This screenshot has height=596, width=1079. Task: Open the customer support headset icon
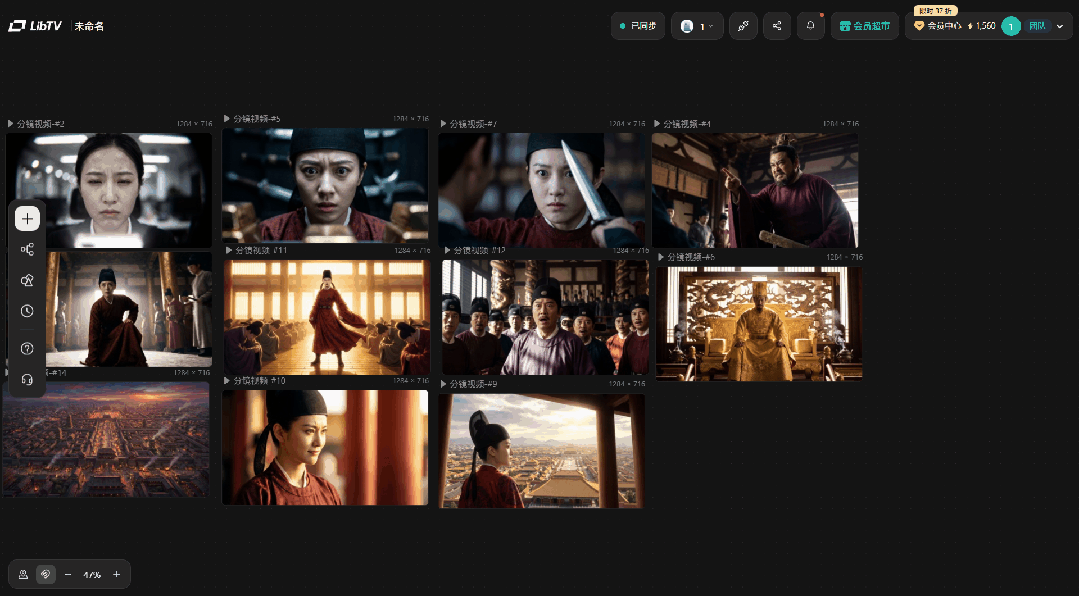28,379
